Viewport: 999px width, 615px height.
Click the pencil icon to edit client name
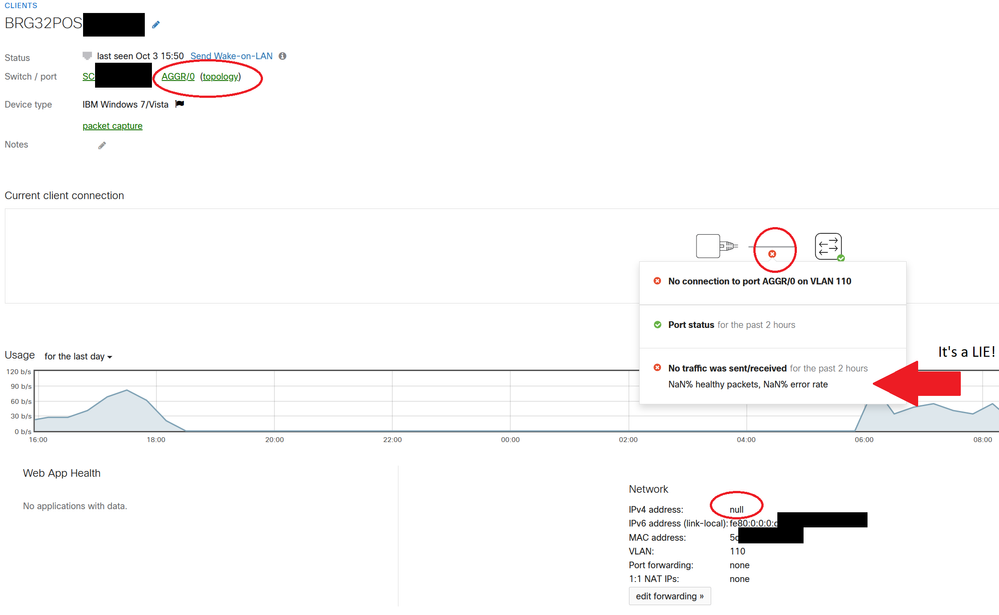[x=156, y=25]
